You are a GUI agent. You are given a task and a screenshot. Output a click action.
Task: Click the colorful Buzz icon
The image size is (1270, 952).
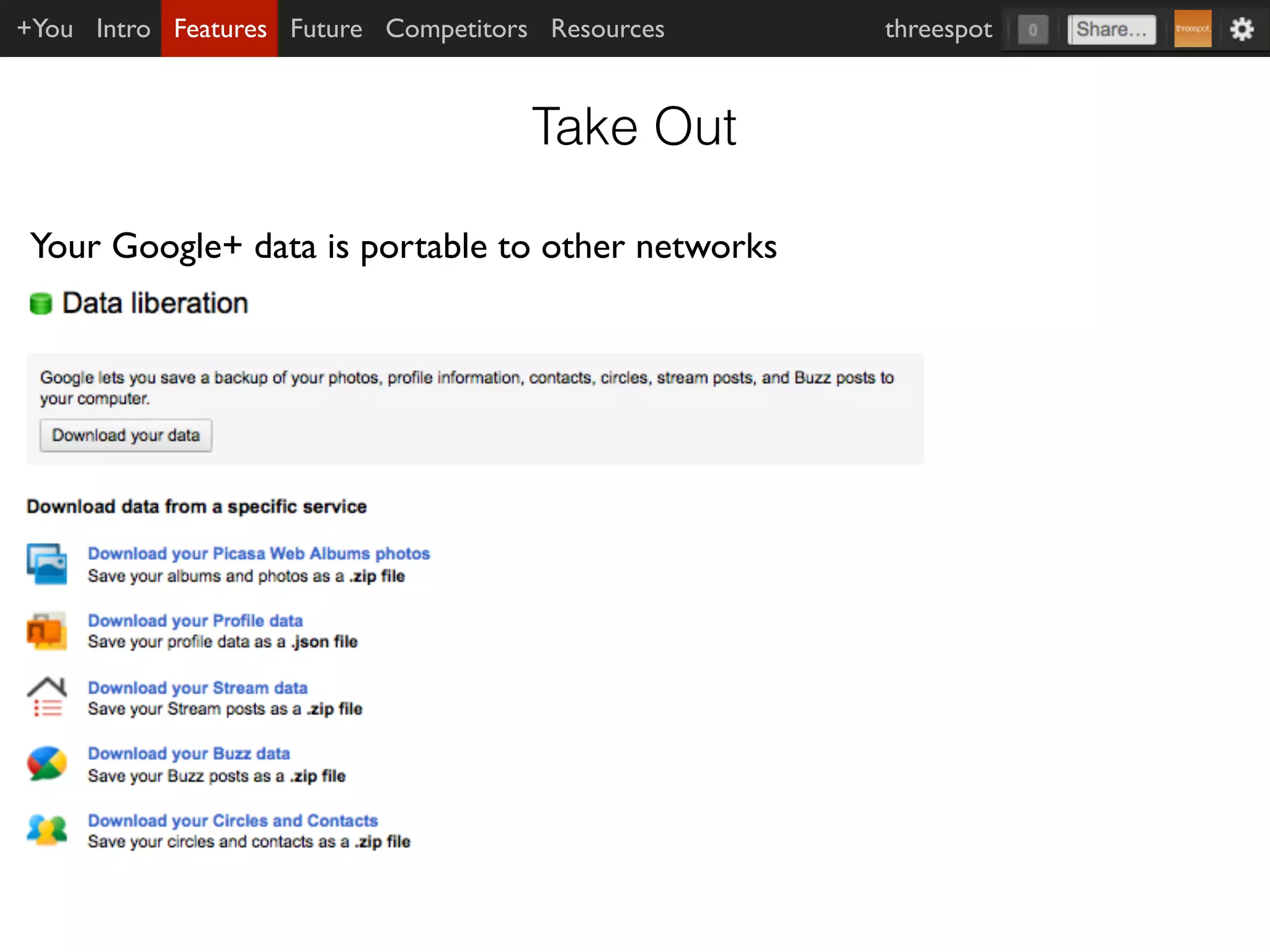(47, 764)
